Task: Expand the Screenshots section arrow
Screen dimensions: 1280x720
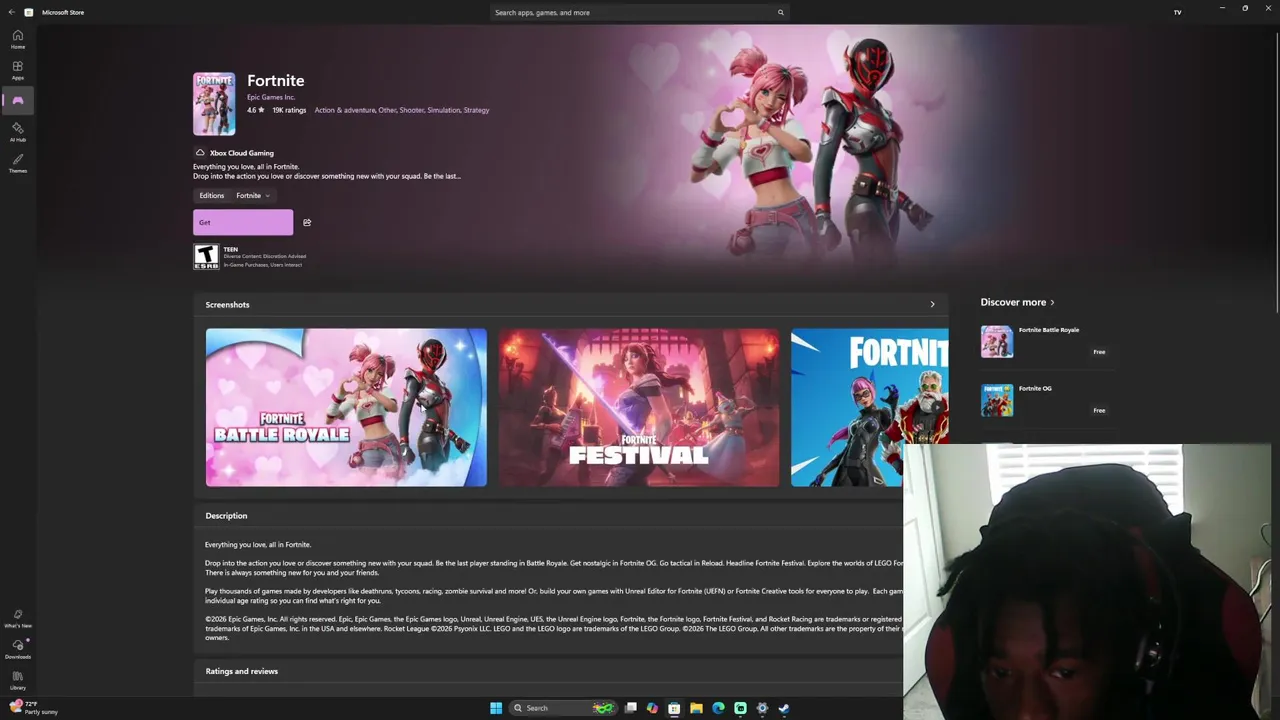Action: coord(932,304)
